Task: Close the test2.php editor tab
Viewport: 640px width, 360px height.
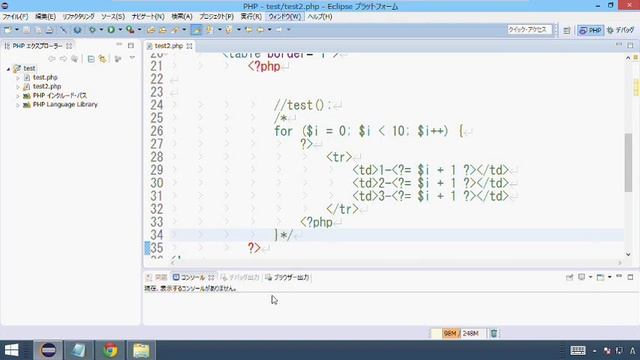Action: 189,46
